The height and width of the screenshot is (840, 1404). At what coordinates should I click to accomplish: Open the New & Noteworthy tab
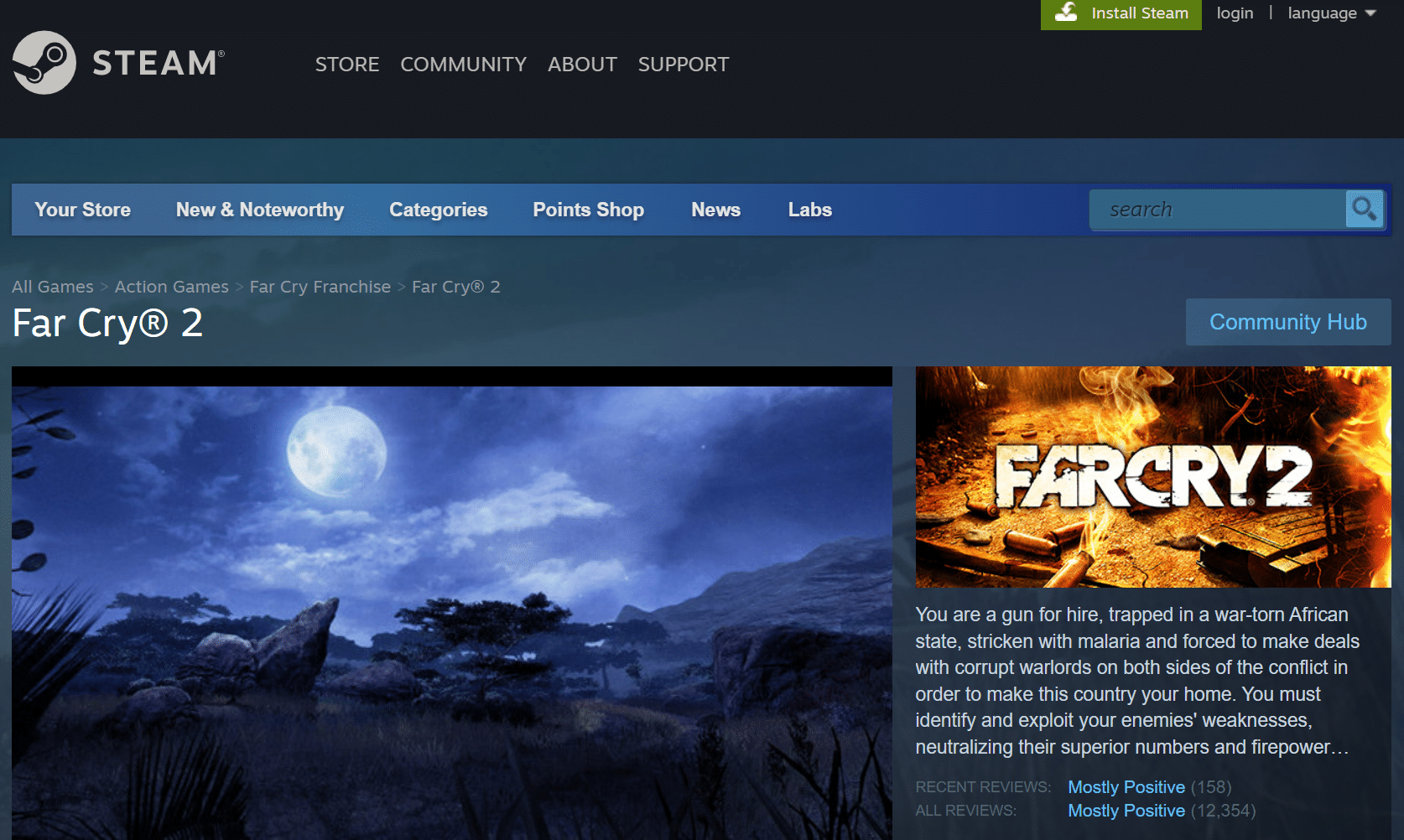(260, 210)
